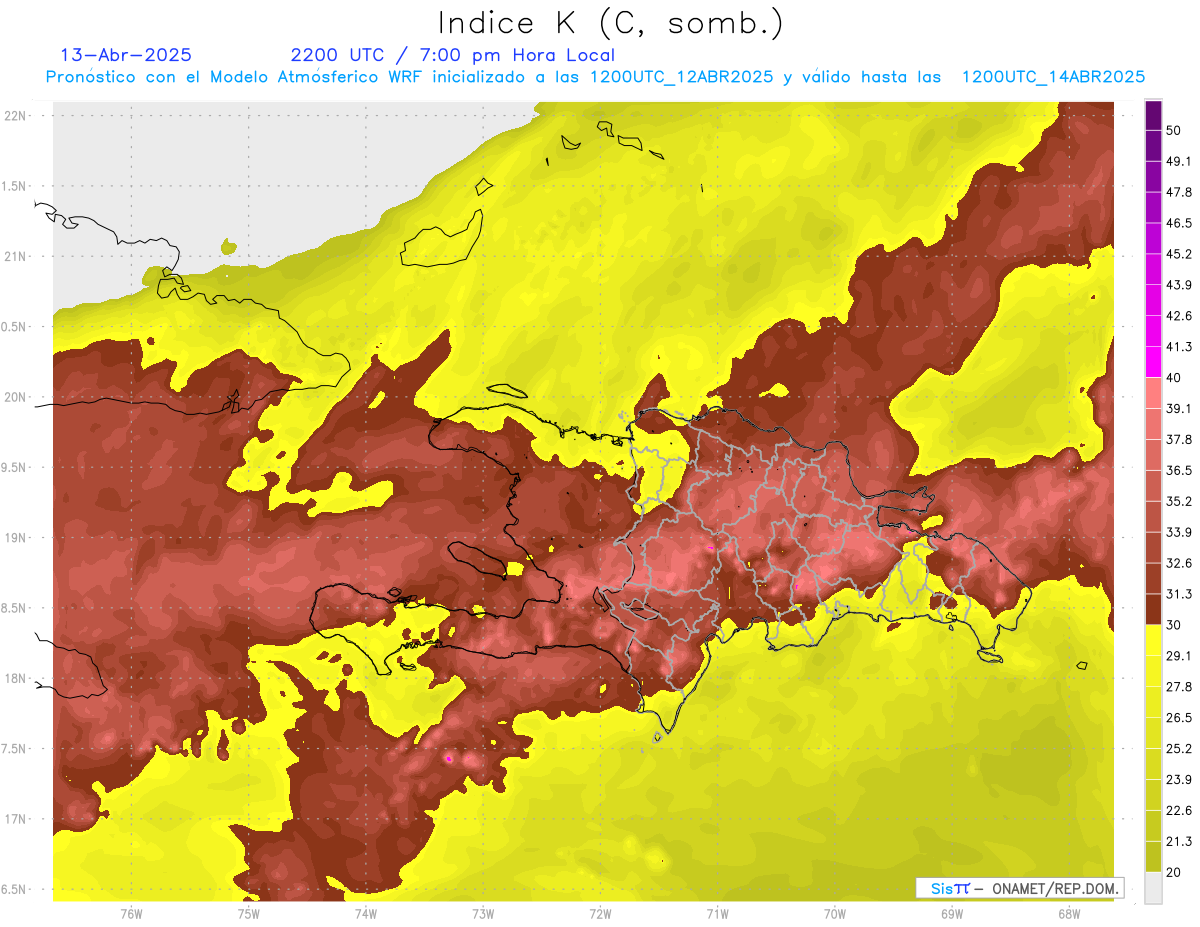Image resolution: width=1200 pixels, height=927 pixels.
Task: Click the longitude label '70W'
Action: (x=835, y=914)
